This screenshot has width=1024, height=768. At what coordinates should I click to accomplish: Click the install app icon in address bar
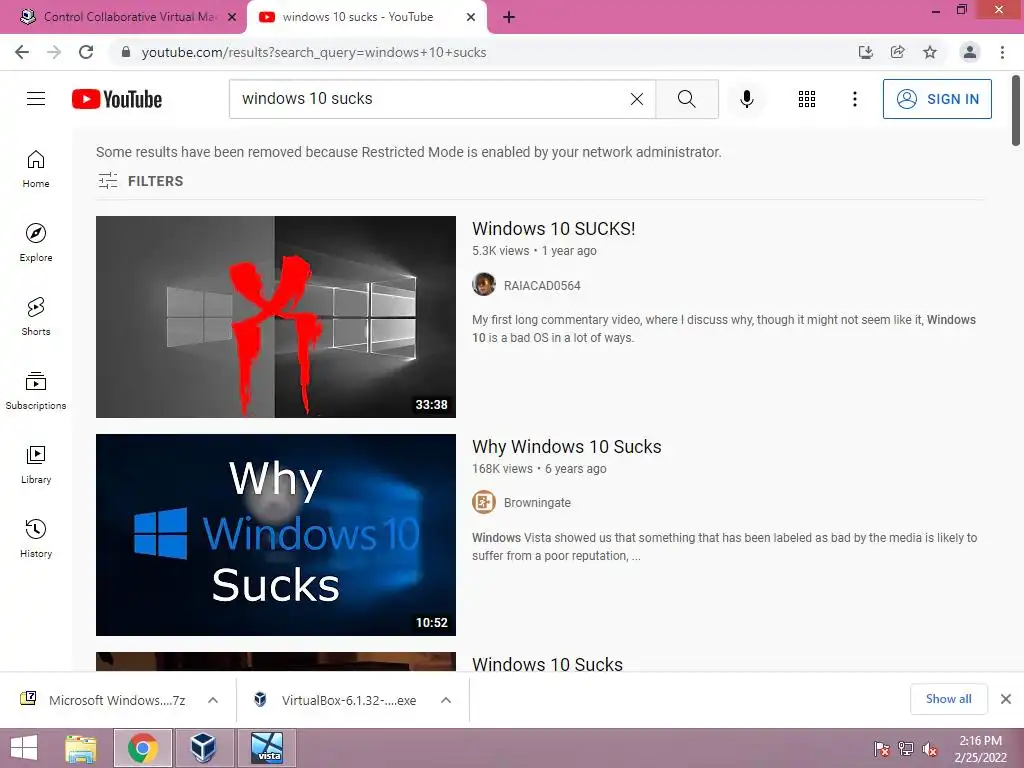pyautogui.click(x=865, y=52)
